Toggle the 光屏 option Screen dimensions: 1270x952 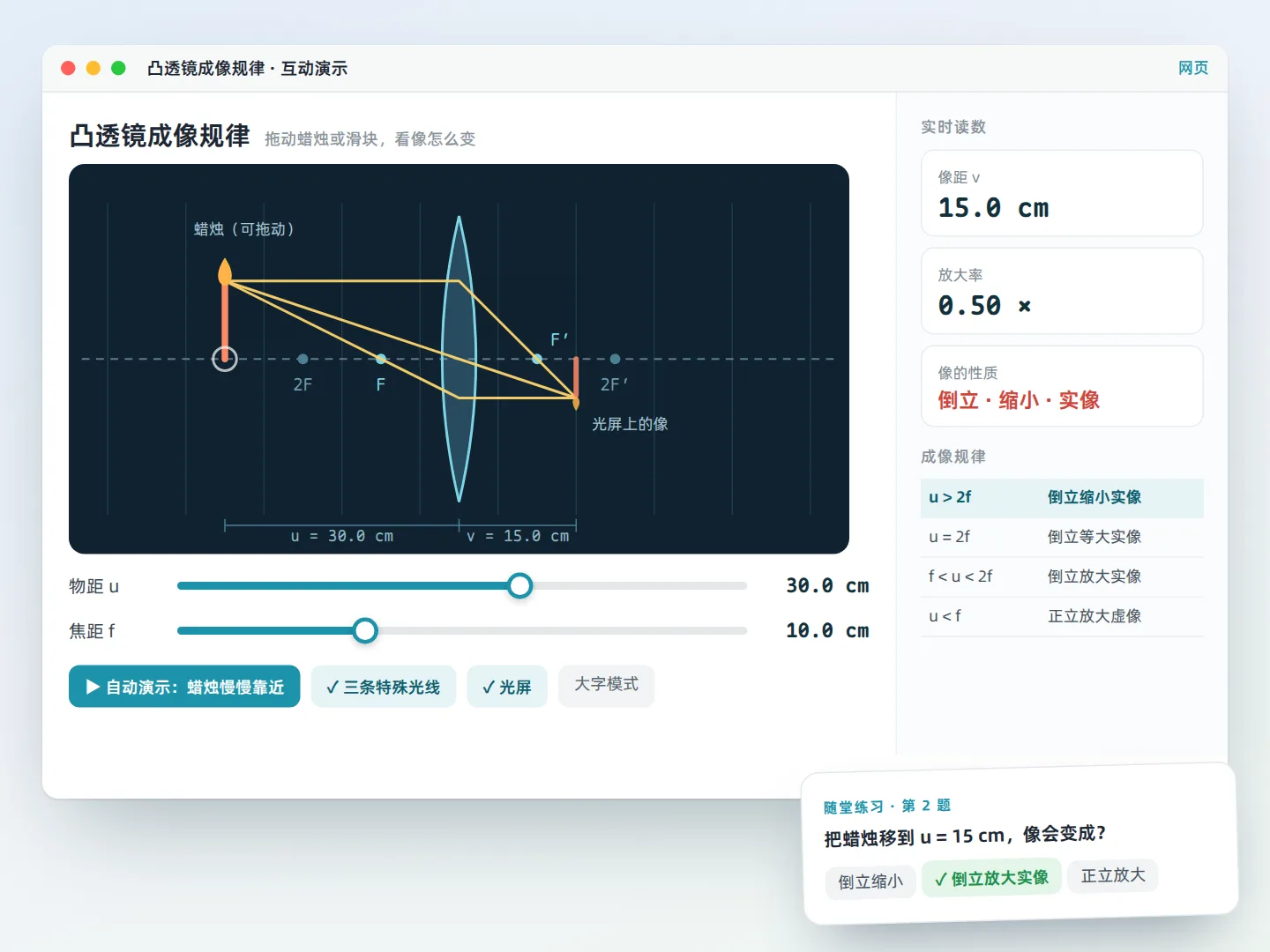507,687
